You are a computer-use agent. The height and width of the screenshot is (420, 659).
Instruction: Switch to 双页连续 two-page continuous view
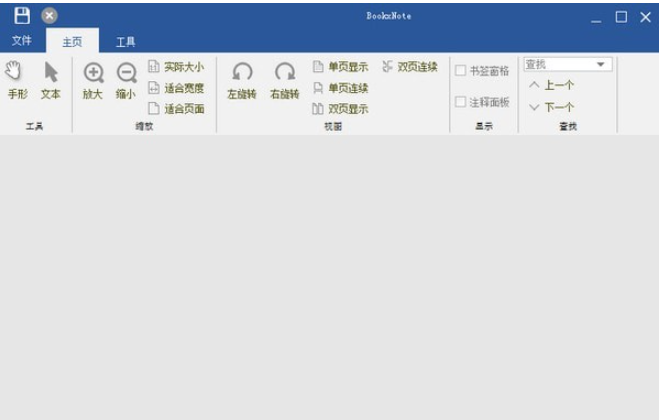click(x=410, y=67)
